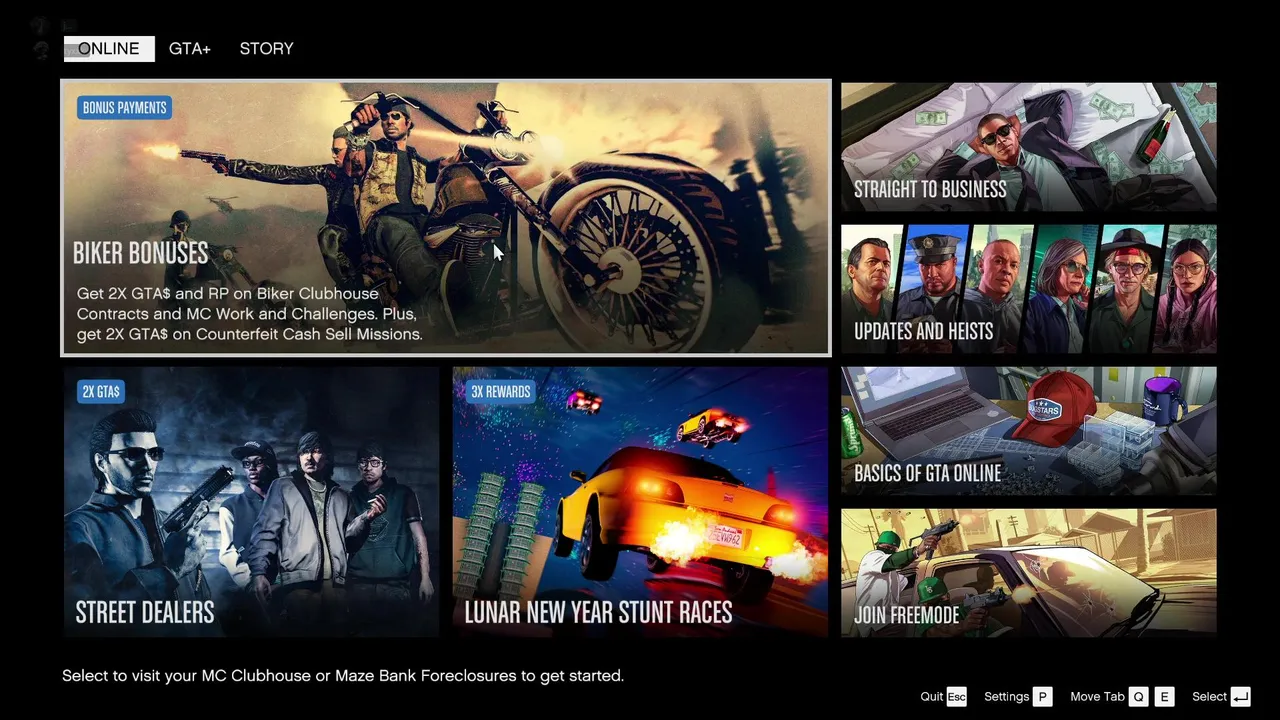
Task: Click the 2X GTA$ badge on Street Dealers
Action: pos(101,392)
